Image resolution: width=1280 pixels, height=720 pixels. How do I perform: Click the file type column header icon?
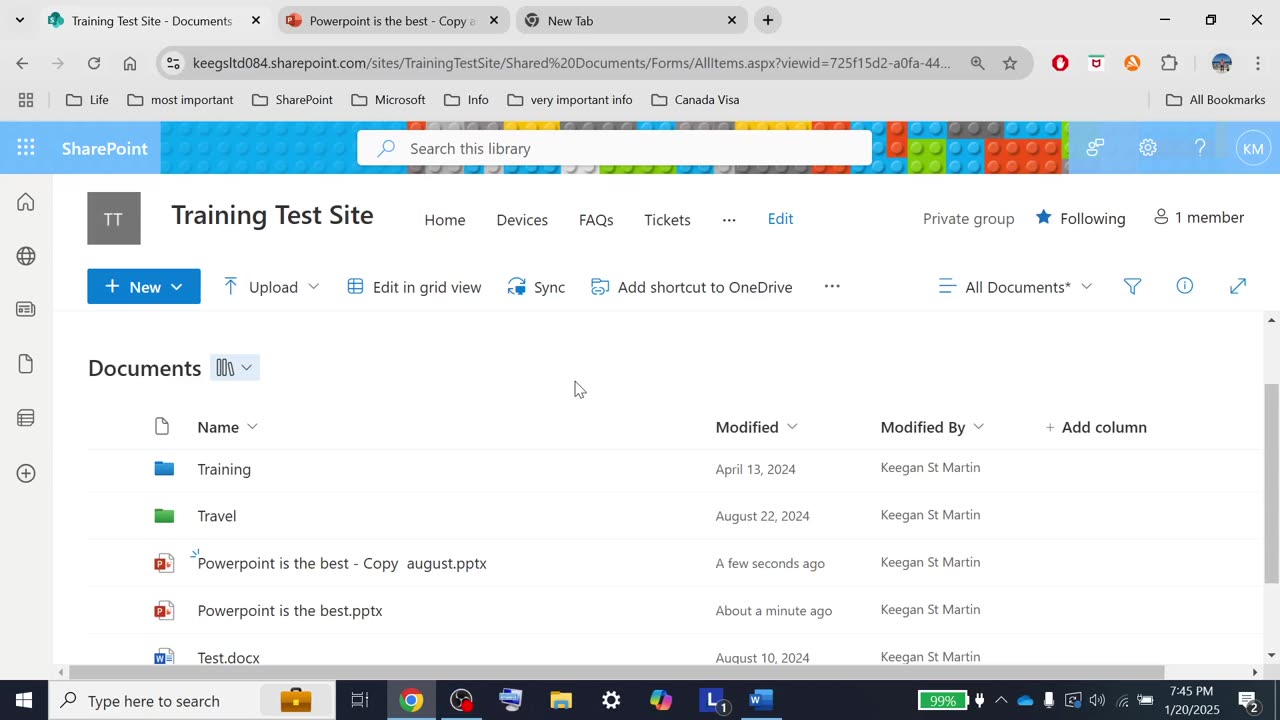[162, 427]
